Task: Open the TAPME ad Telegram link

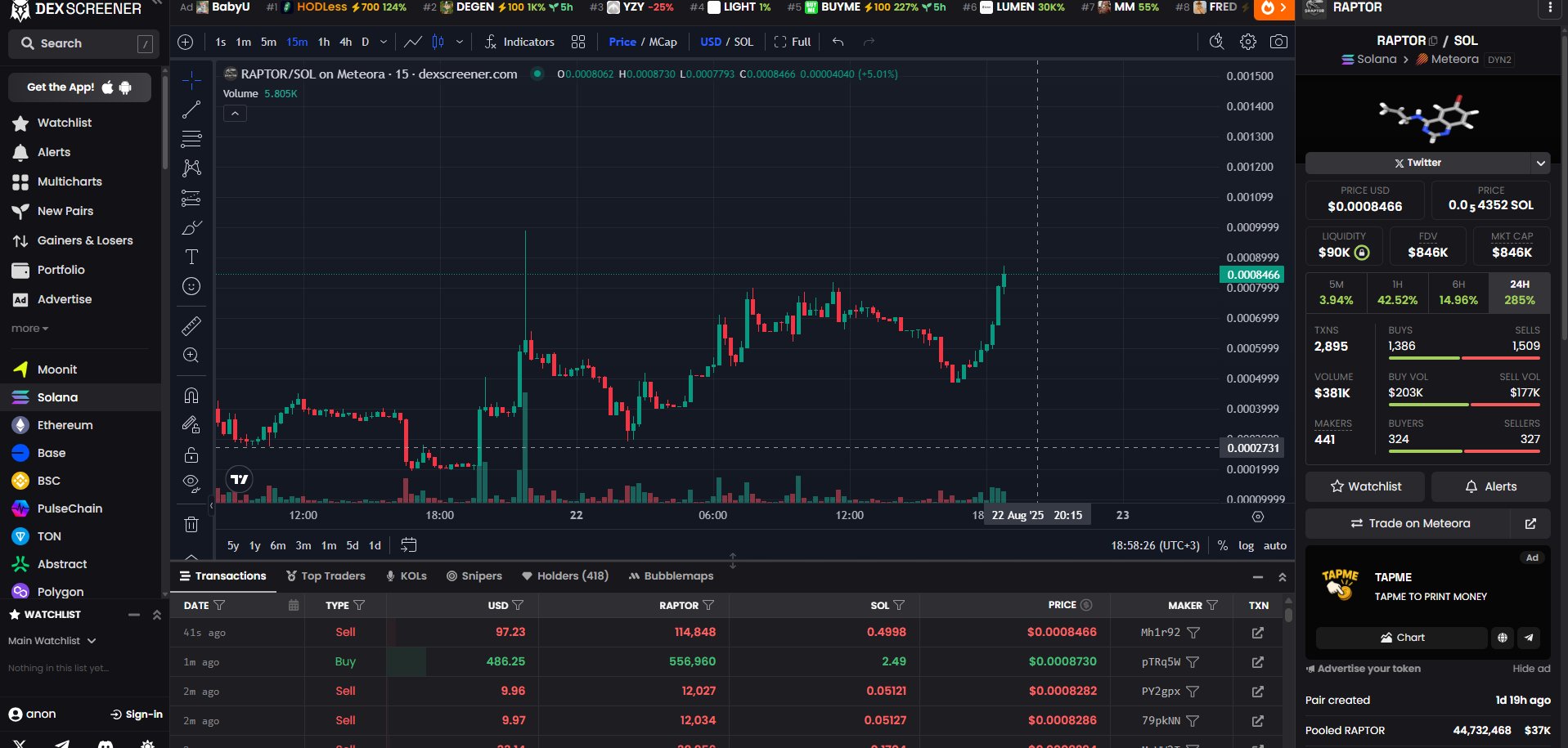Action: (x=1529, y=638)
